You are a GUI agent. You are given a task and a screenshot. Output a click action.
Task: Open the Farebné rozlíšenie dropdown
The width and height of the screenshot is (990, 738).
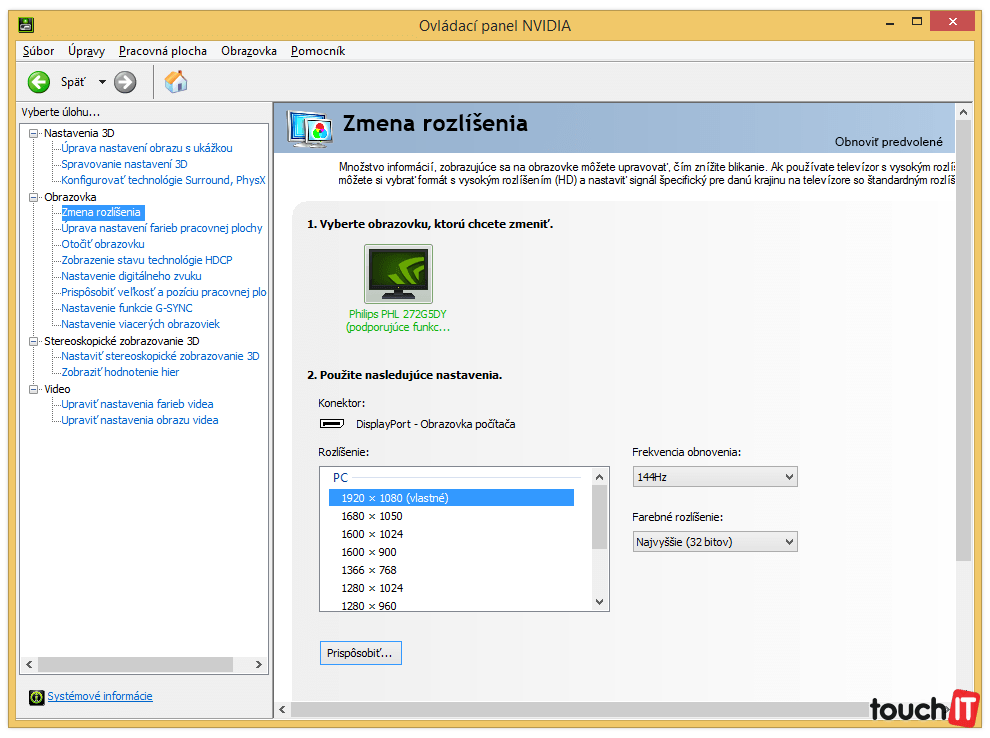tap(714, 542)
